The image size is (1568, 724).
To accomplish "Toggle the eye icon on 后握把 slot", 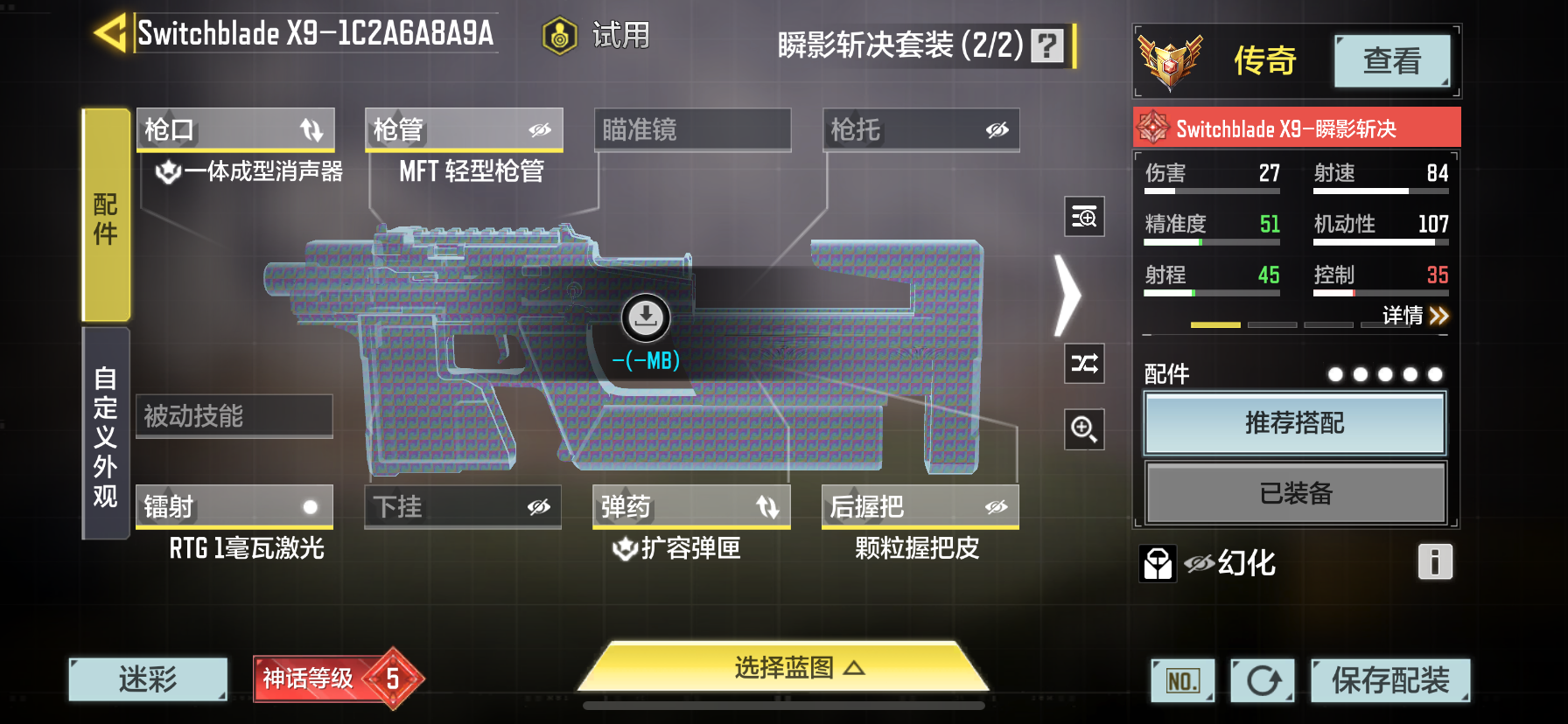I will point(996,507).
